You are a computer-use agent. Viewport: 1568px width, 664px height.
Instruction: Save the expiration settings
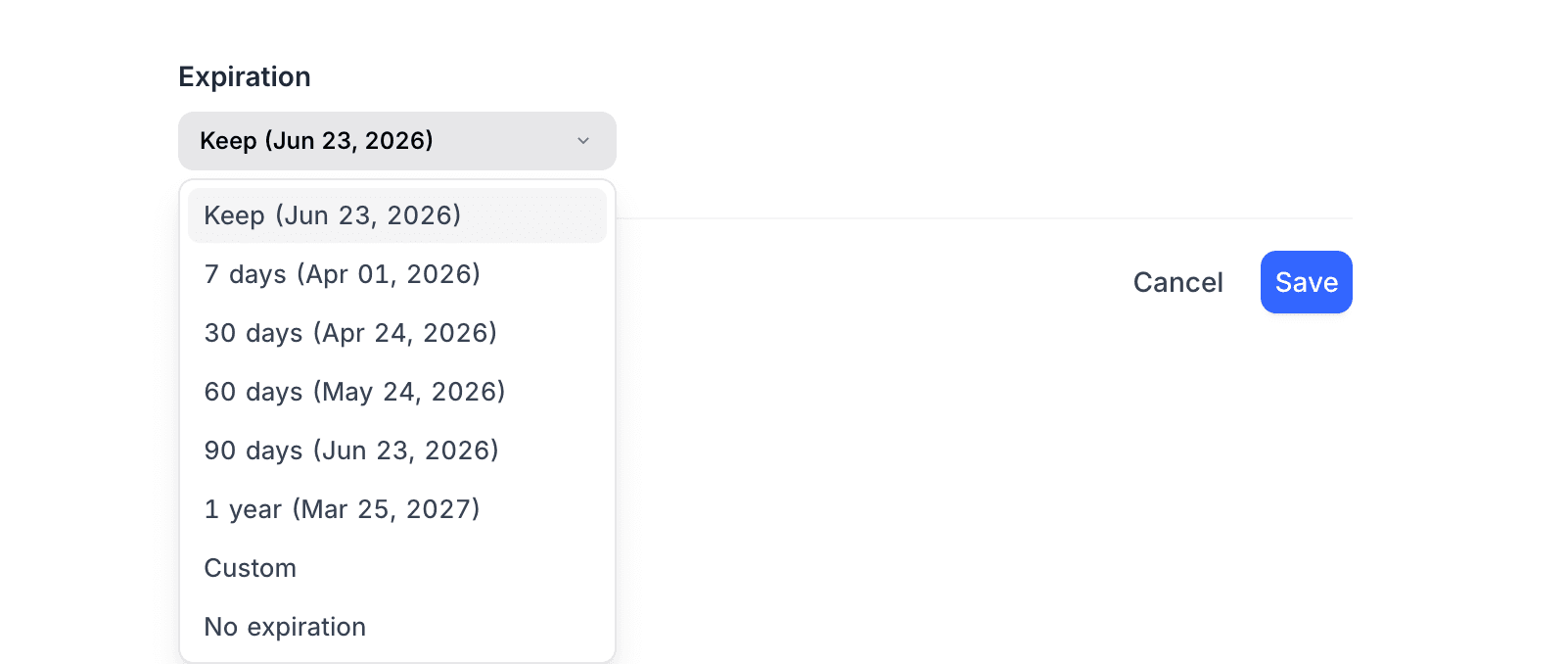pyautogui.click(x=1306, y=282)
